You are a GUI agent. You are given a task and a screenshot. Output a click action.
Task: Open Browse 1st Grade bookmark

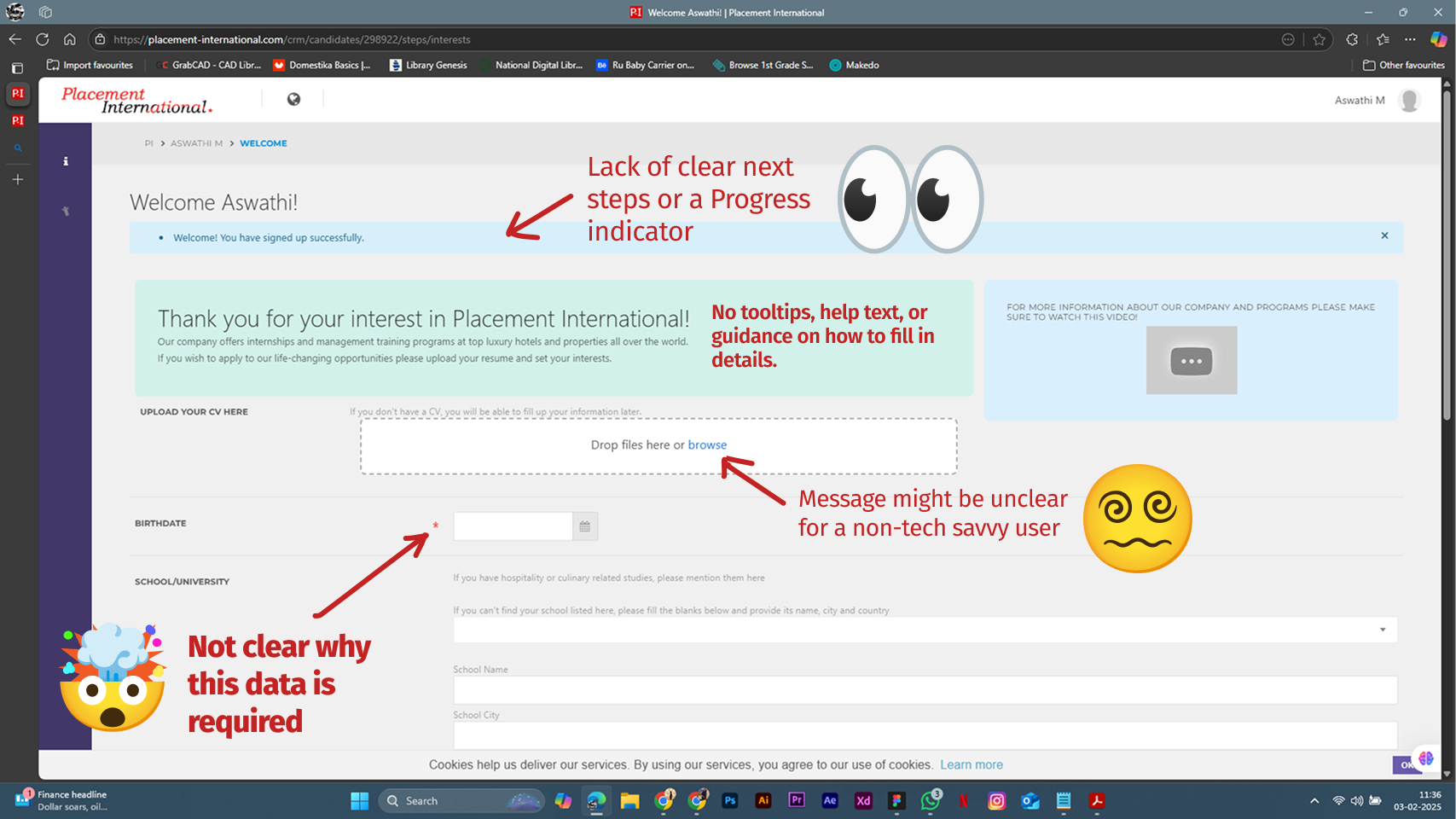click(763, 65)
